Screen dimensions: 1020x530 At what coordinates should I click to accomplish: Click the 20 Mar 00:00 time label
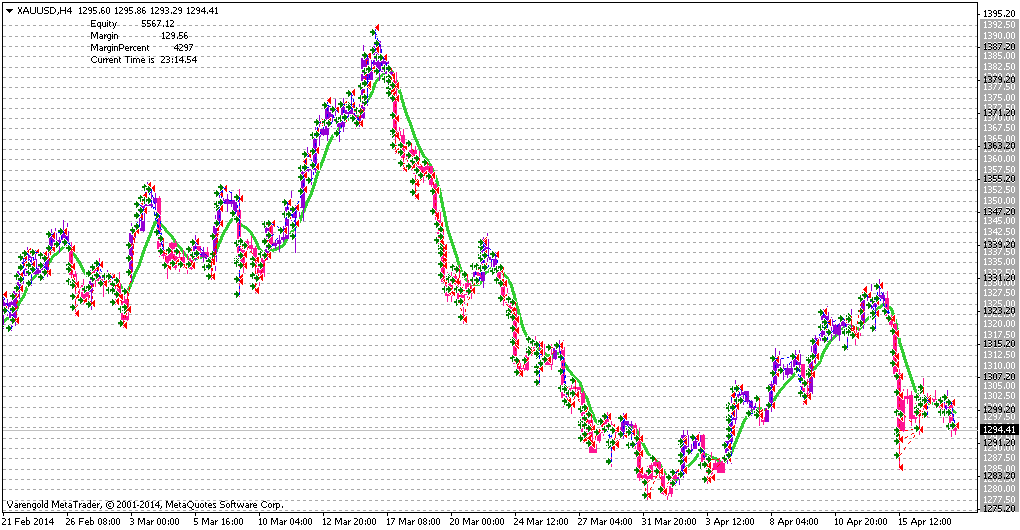[x=477, y=522]
